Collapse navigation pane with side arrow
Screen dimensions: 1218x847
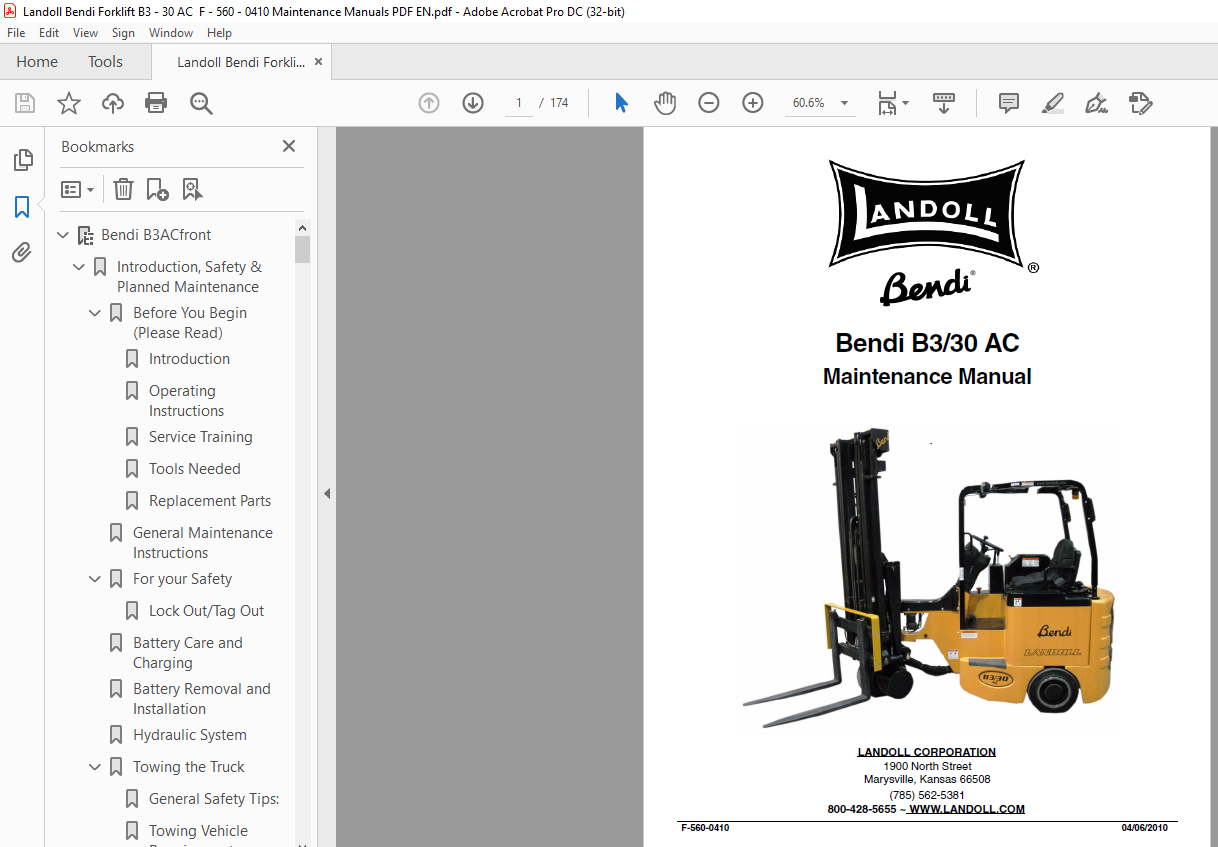click(x=326, y=493)
